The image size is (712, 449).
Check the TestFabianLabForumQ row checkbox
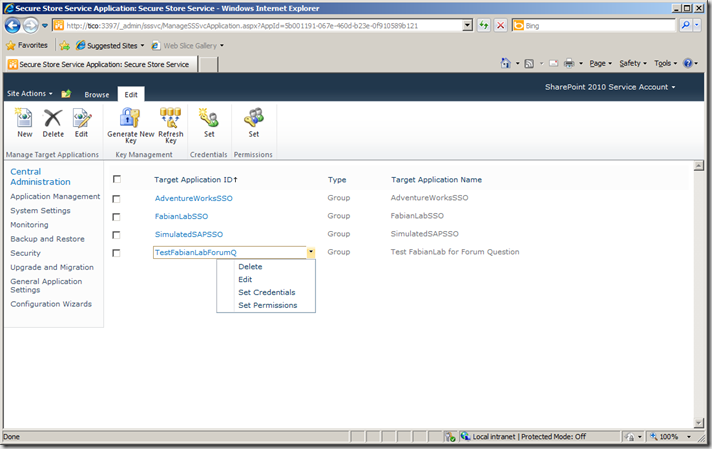tap(116, 253)
